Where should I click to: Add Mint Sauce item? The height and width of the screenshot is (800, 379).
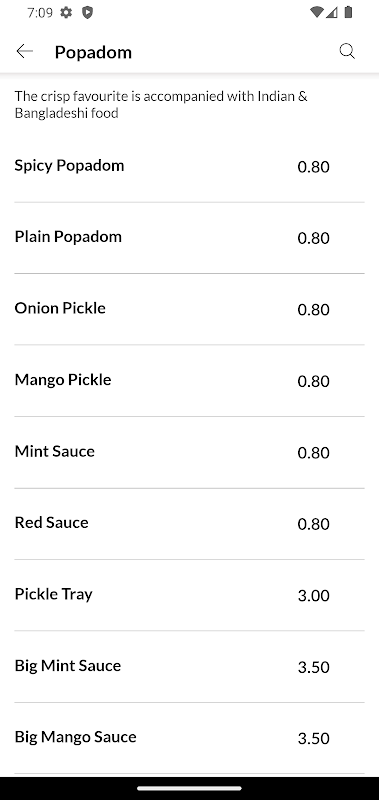point(189,453)
